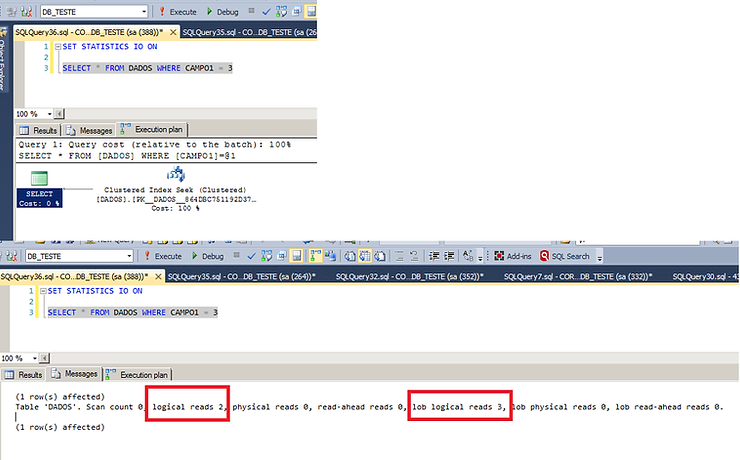Open the Object Explorer side tab
The height and width of the screenshot is (460, 740).
pyautogui.click(x=3, y=59)
